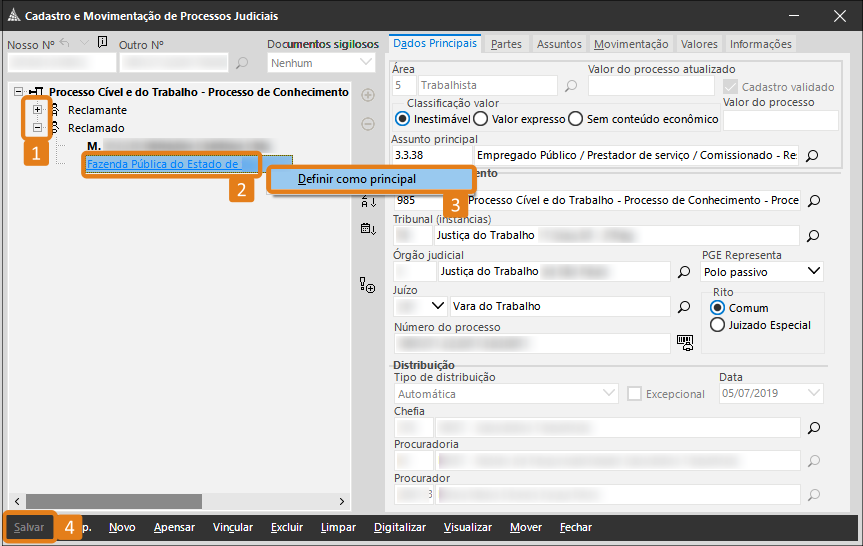This screenshot has width=863, height=546.
Task: Click search icon beside Assunto principal field
Action: click(x=812, y=156)
